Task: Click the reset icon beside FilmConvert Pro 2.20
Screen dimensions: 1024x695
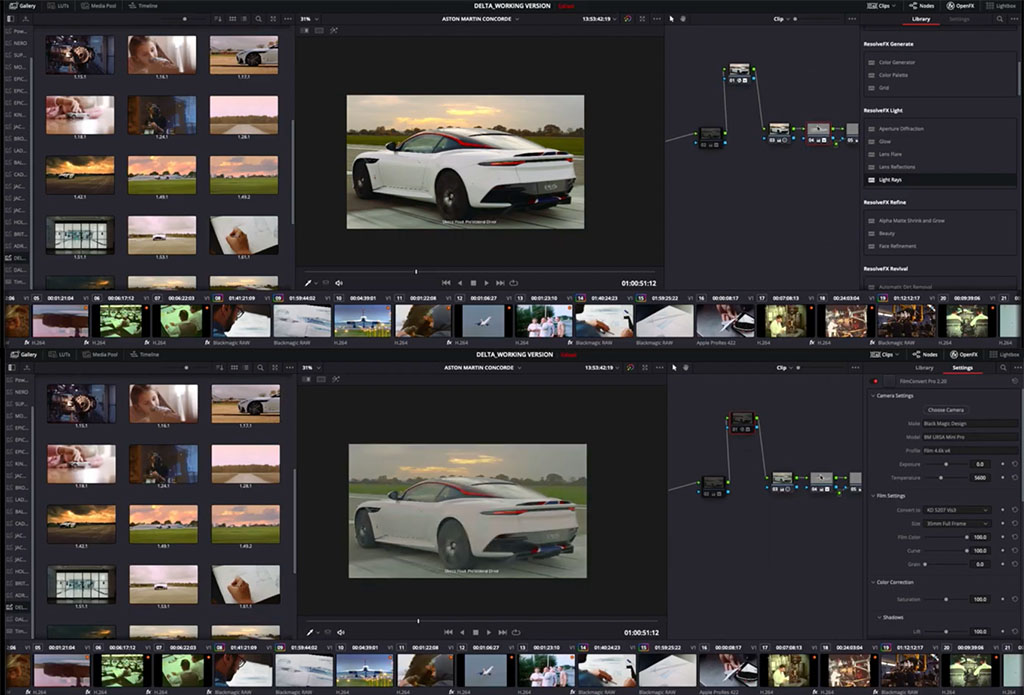Action: pos(1015,381)
